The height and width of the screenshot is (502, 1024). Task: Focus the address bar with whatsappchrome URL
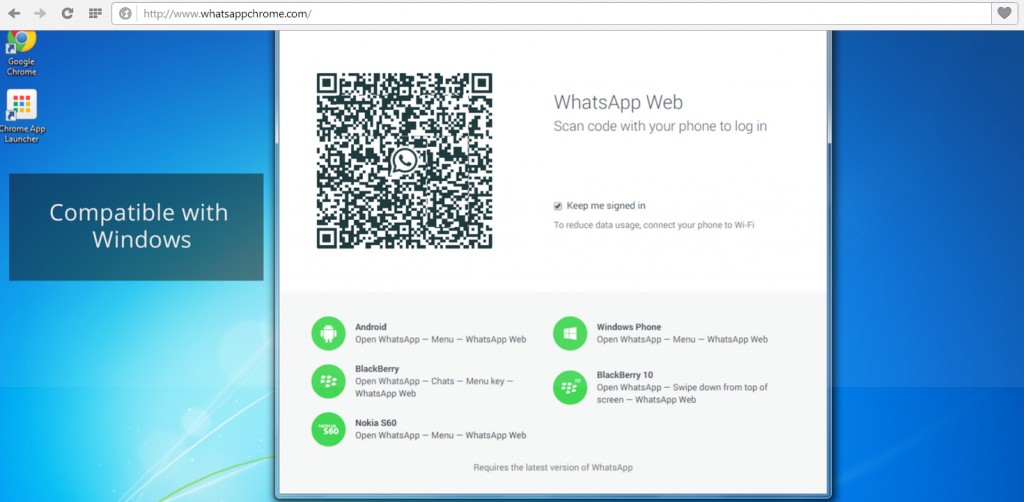[x=552, y=14]
